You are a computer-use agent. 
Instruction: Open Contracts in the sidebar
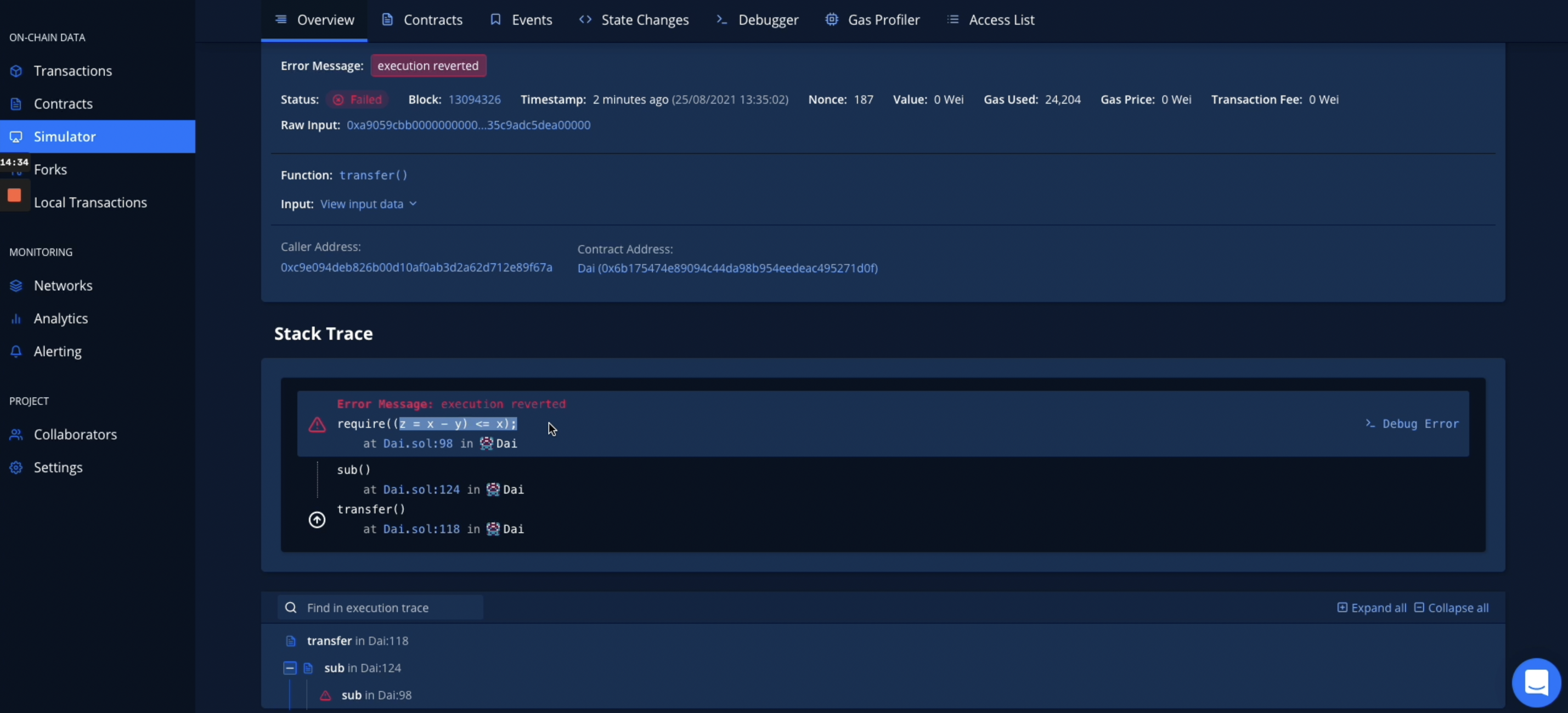[98, 104]
